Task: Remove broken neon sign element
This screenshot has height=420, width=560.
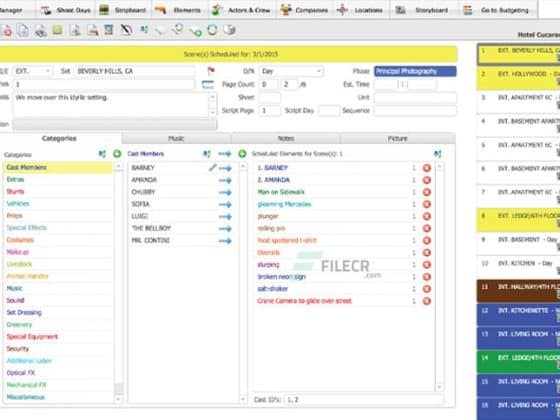Action: pos(426,277)
